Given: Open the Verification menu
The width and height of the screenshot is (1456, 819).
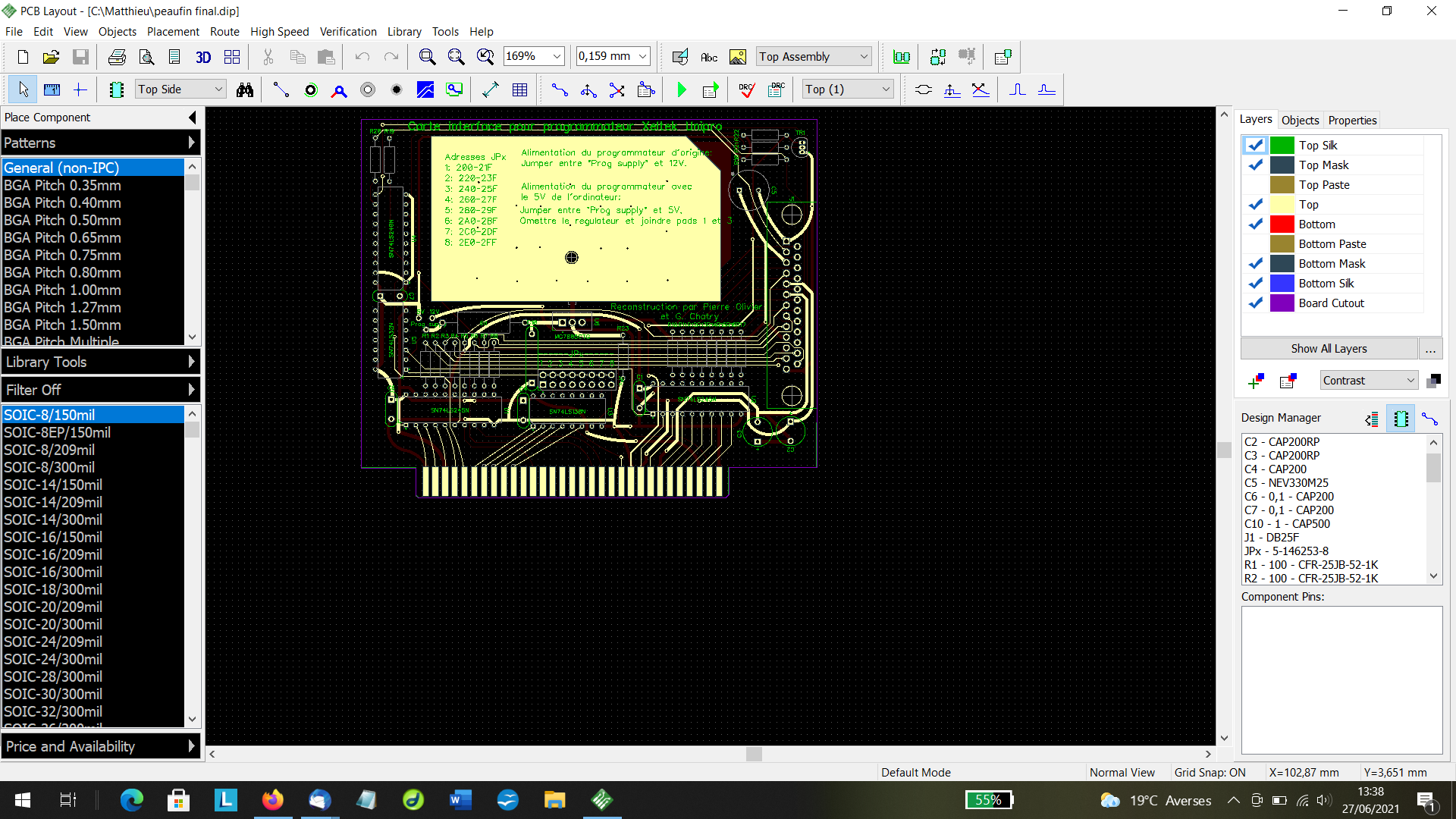Looking at the screenshot, I should point(348,32).
